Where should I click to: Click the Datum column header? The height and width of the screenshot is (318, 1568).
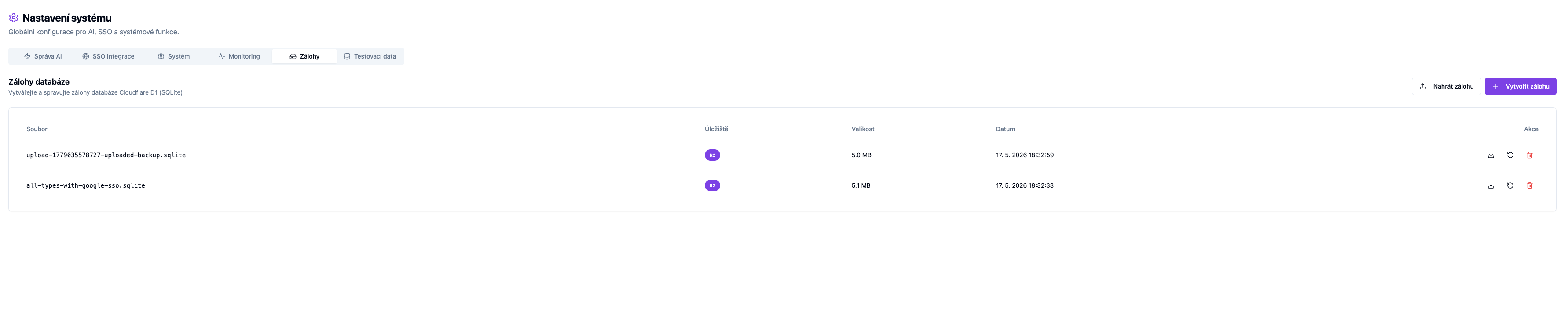pos(1005,129)
